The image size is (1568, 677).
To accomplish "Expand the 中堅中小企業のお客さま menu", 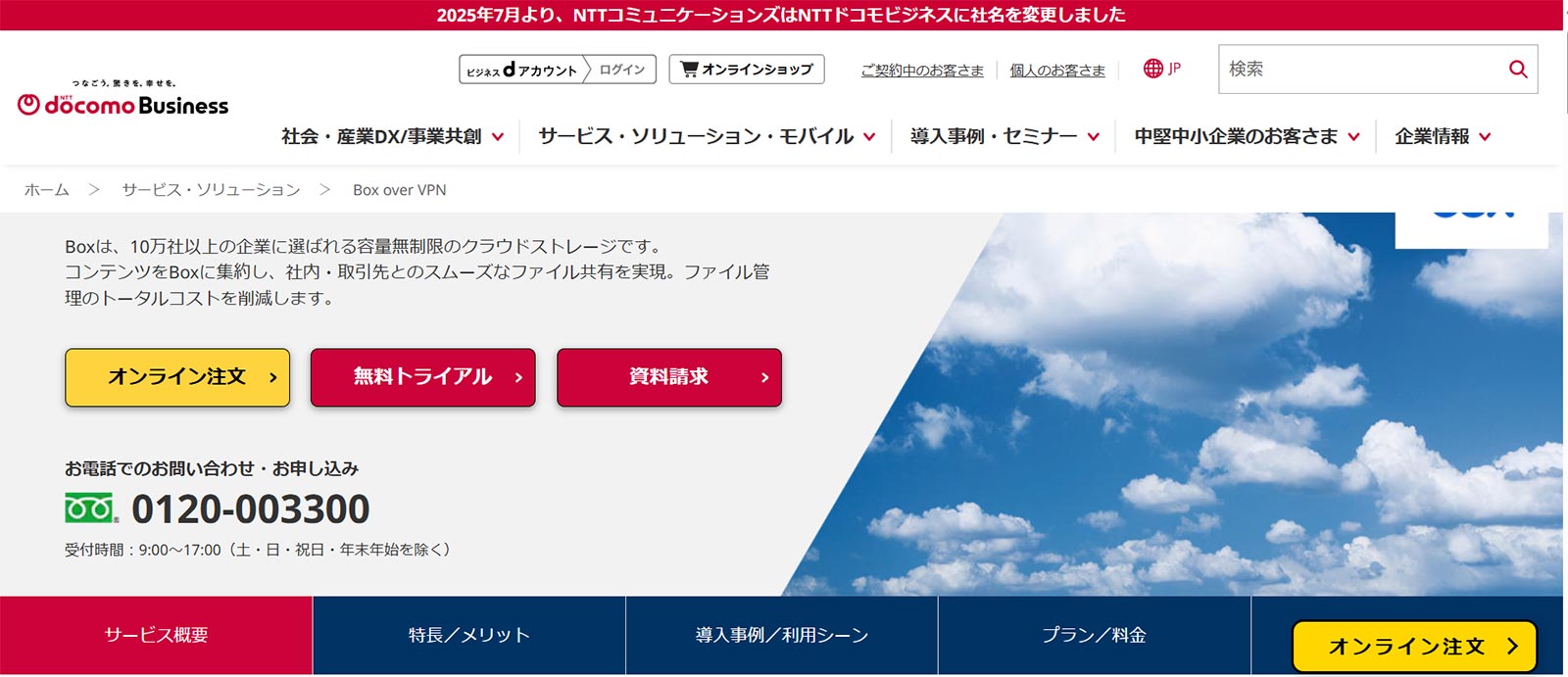I will pyautogui.click(x=1247, y=136).
